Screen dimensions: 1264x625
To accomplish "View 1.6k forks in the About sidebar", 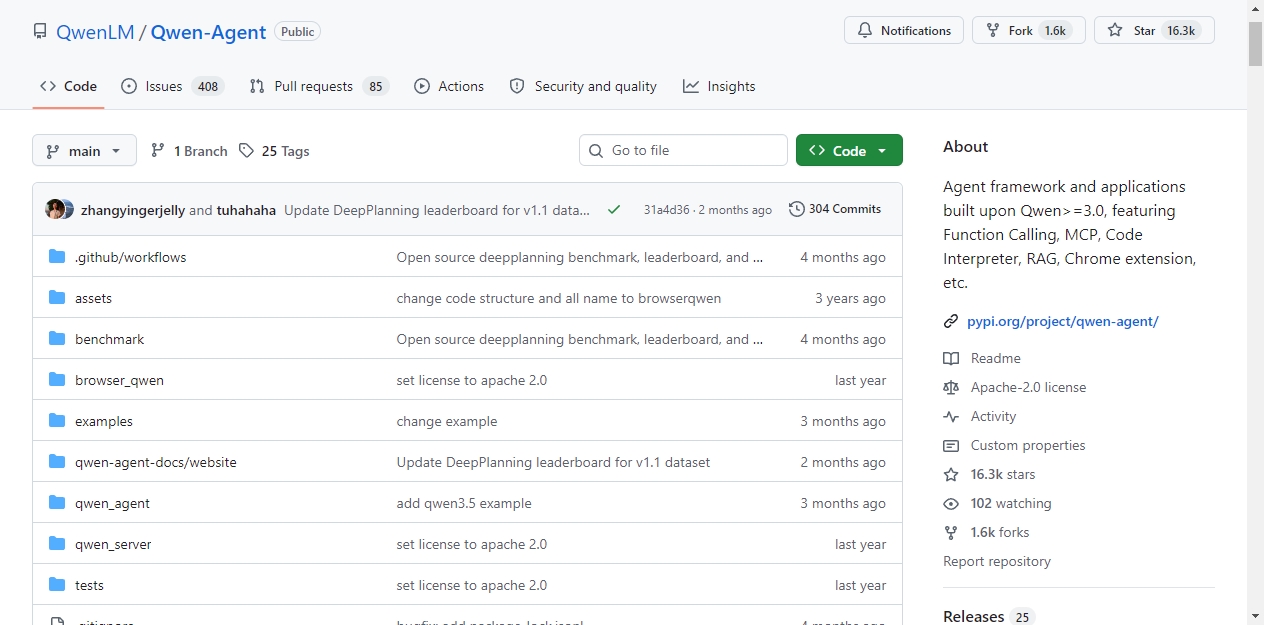I will pos(999,532).
